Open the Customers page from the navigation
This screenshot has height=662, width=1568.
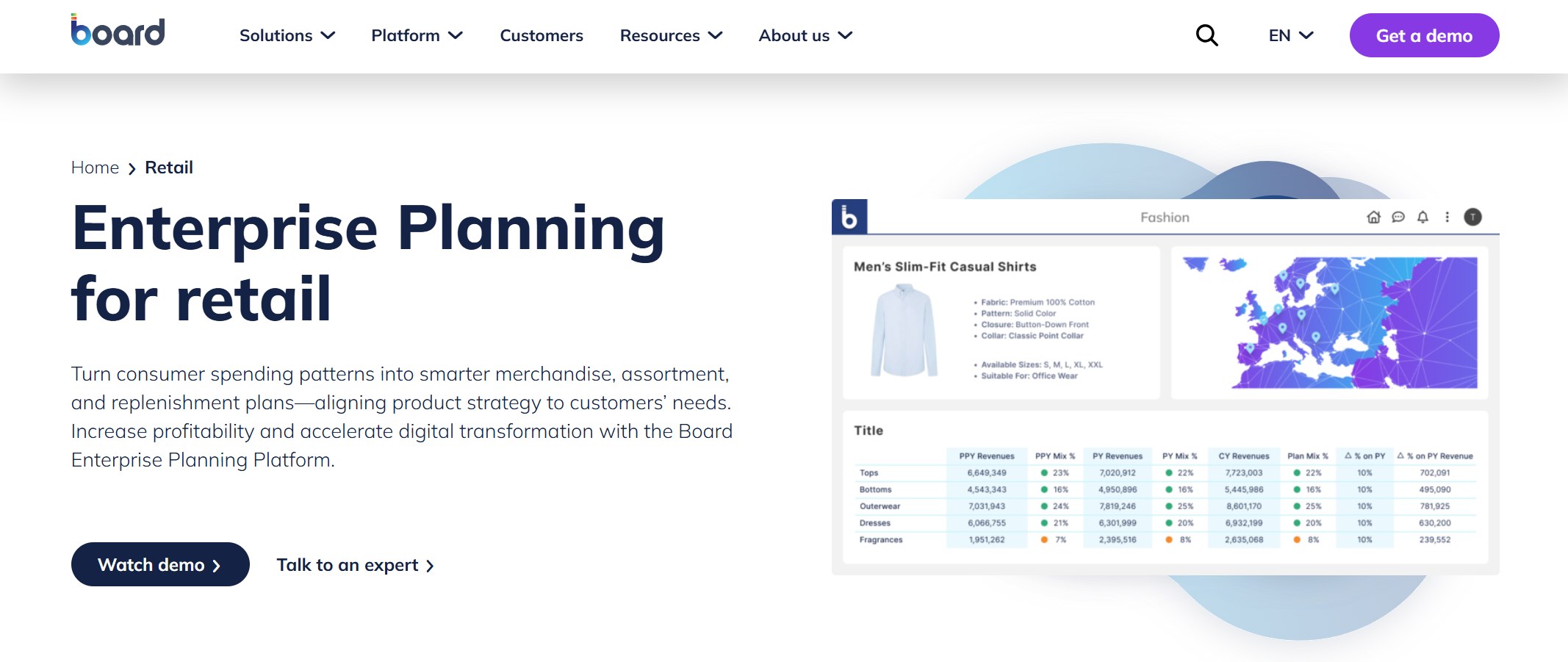[541, 35]
